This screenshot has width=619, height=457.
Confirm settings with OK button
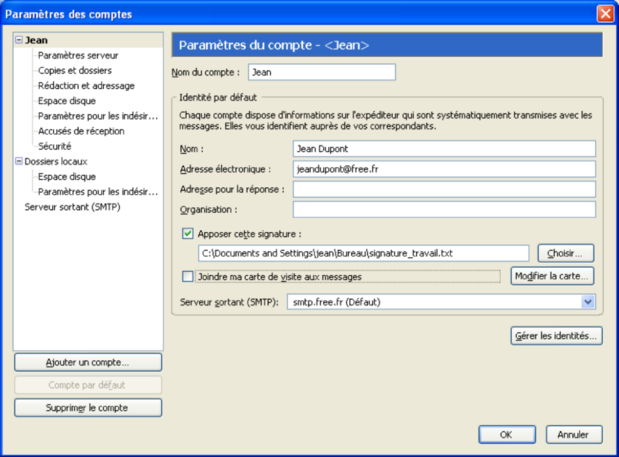(x=505, y=435)
